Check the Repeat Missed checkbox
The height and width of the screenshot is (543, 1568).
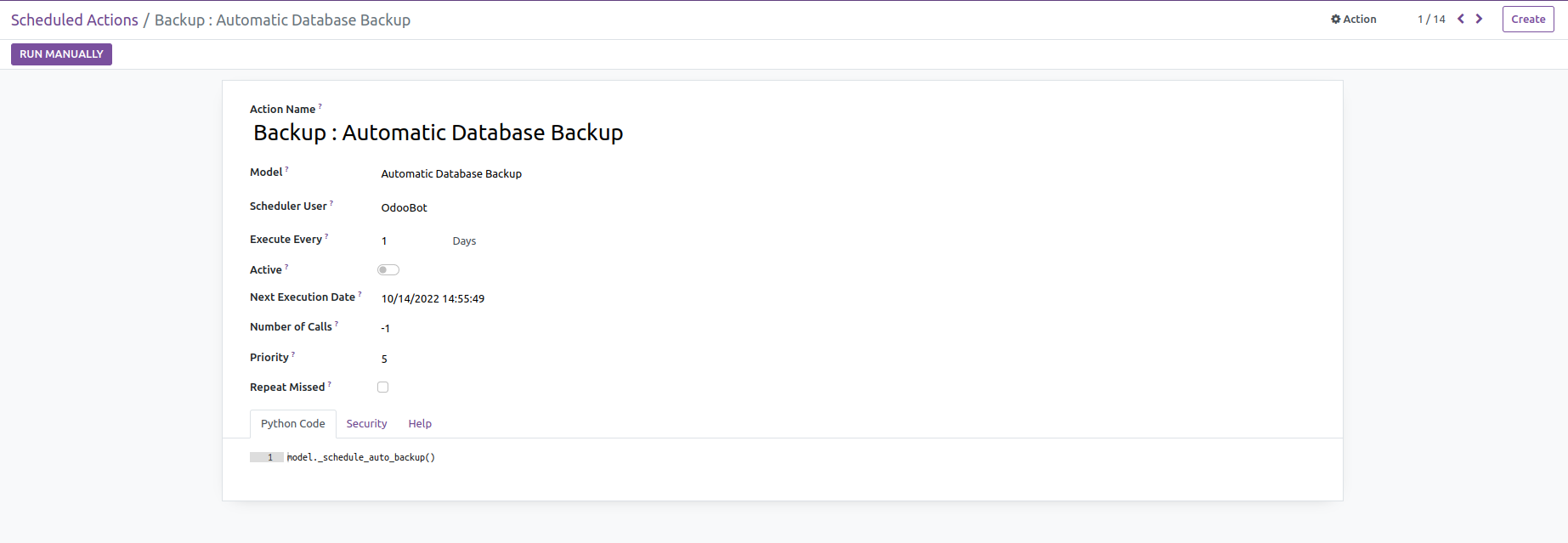point(383,387)
